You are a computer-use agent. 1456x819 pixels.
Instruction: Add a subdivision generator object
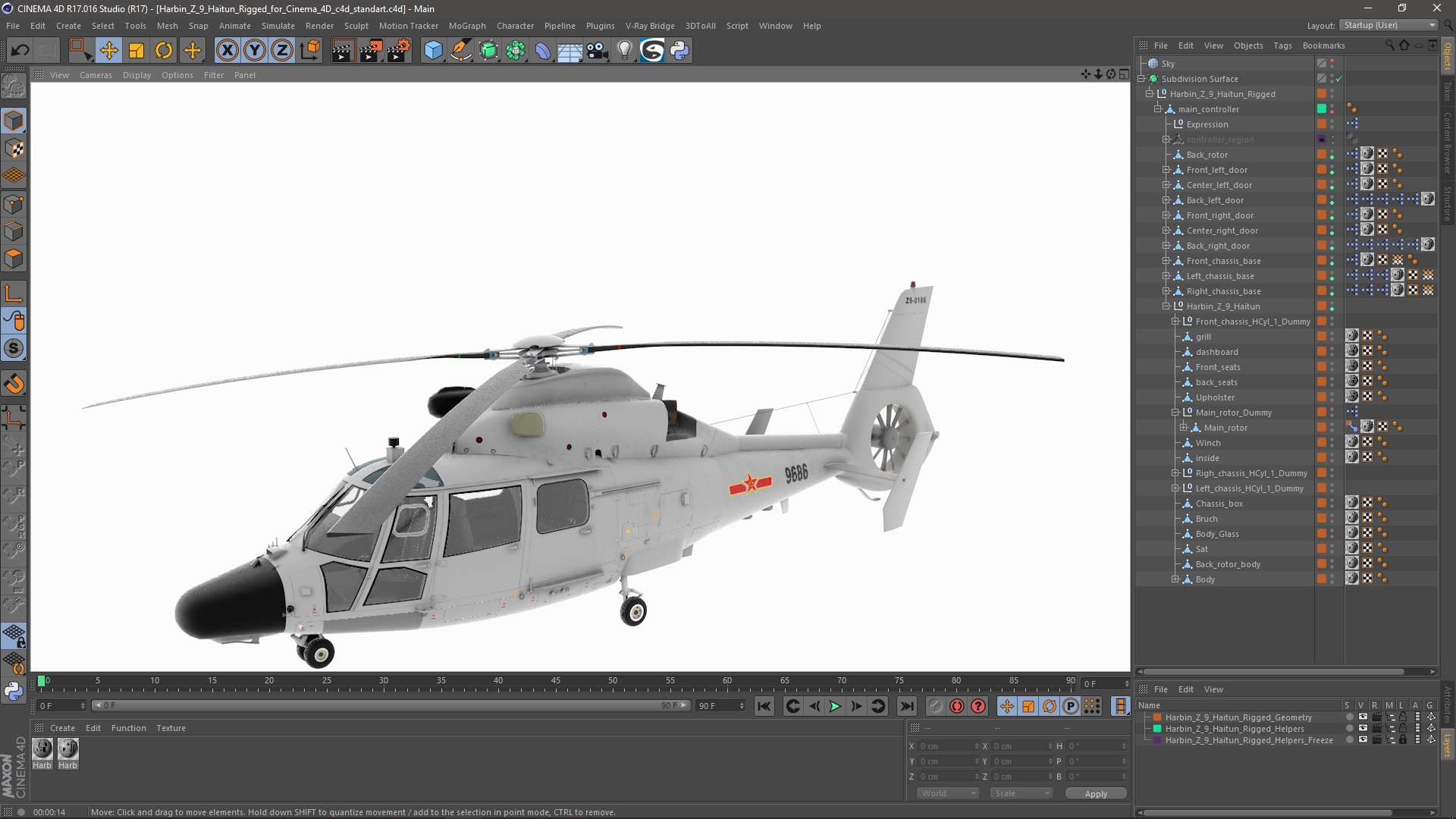tap(489, 51)
